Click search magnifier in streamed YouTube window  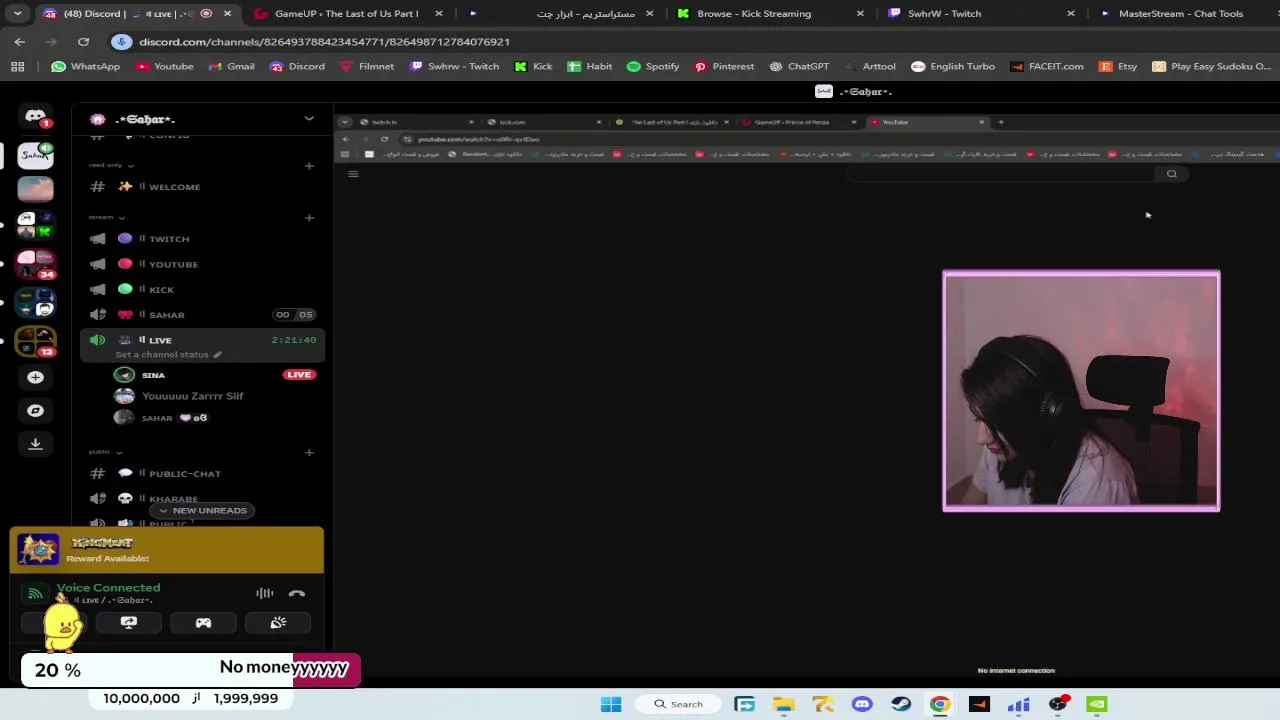[x=1172, y=174]
